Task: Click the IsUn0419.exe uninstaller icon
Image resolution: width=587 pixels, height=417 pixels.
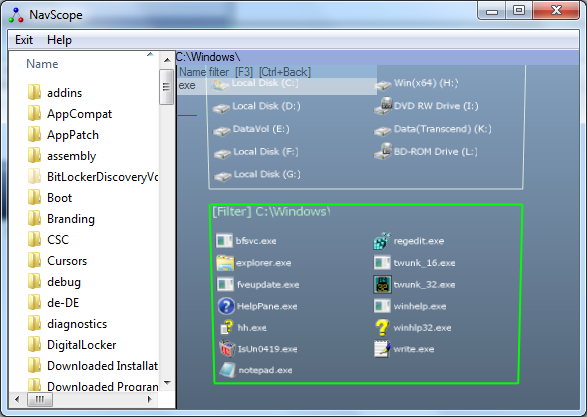Action: click(x=227, y=348)
